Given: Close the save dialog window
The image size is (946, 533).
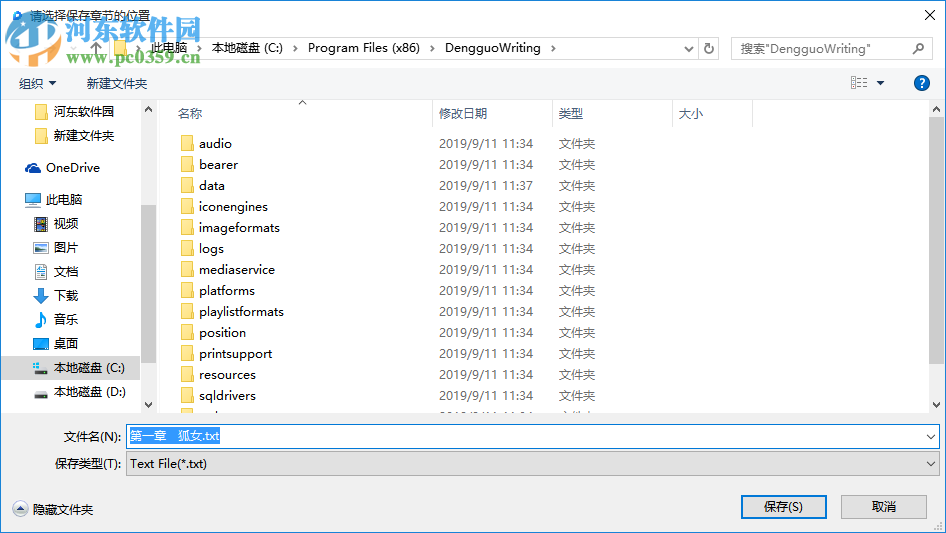Looking at the screenshot, I should [x=930, y=15].
